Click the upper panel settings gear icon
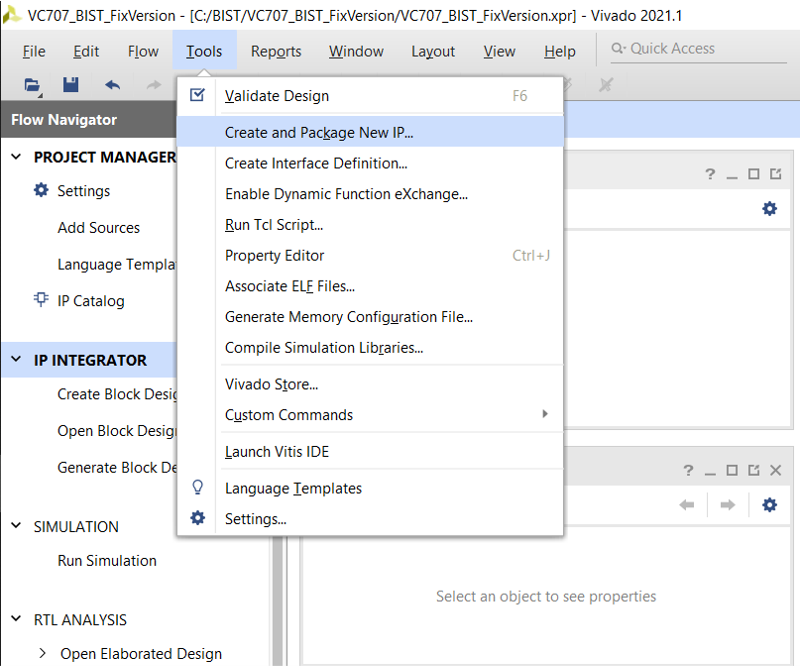Screen dimensions: 800x666 click(769, 208)
